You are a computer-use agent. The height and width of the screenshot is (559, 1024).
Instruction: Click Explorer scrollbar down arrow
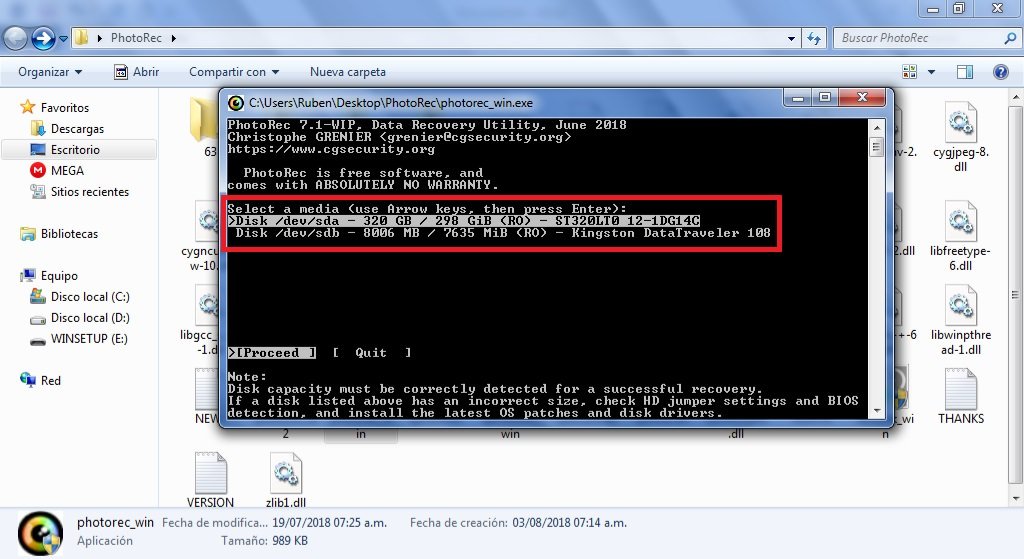click(x=1016, y=500)
